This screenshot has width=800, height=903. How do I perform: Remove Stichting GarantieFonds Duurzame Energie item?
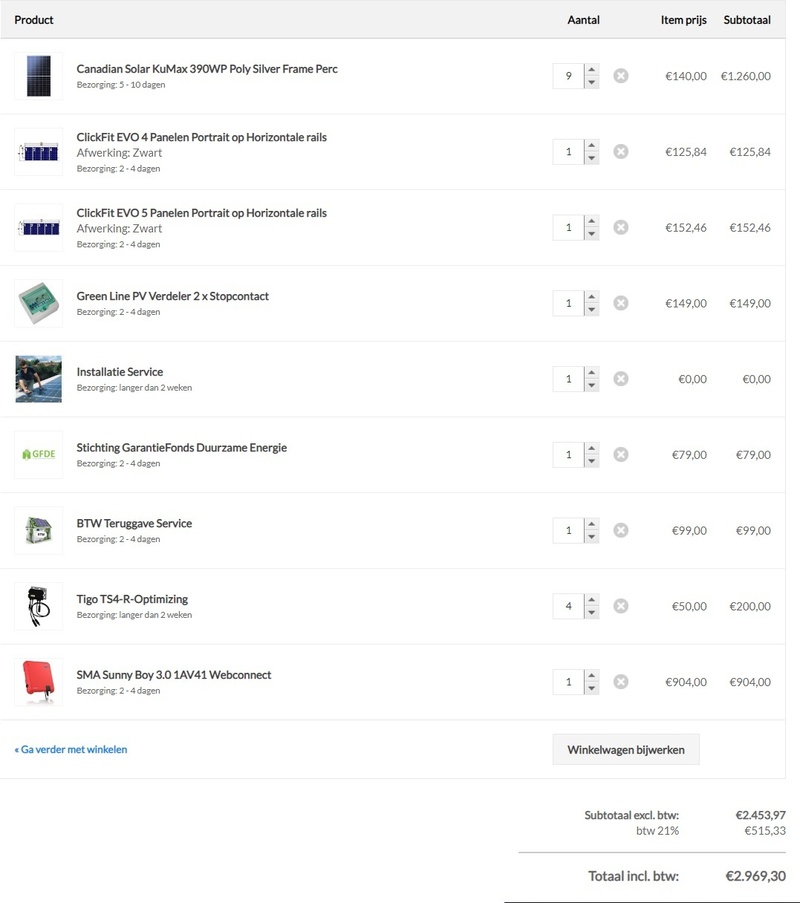620,455
